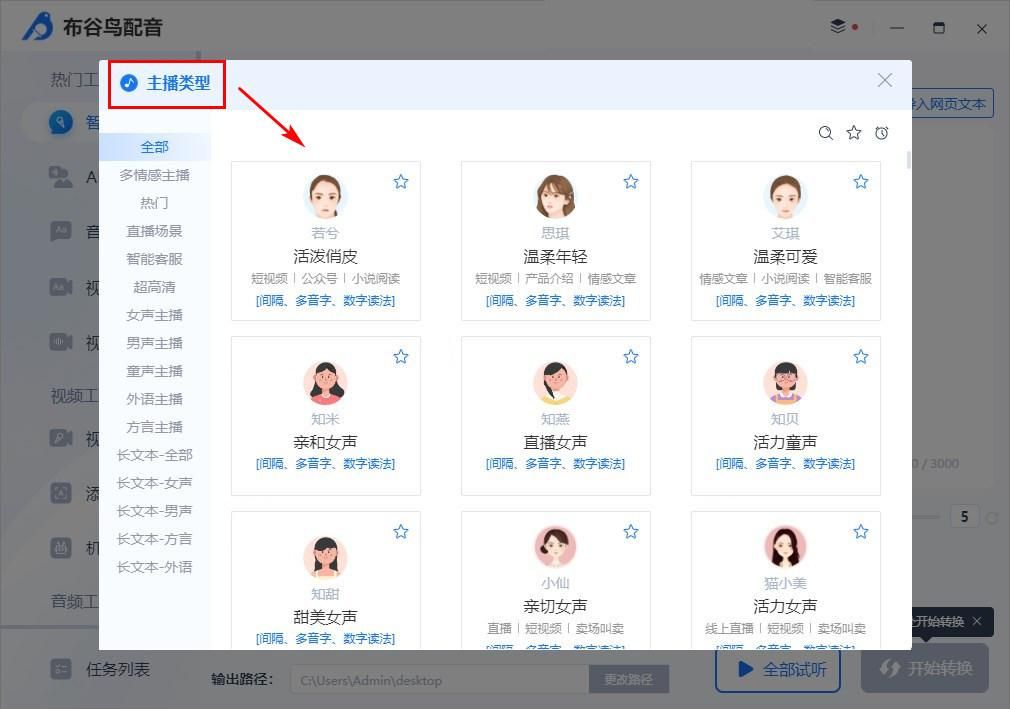Screen dimensions: 1010x709
Task: Favorite the 思琪 voice card star
Action: 631,182
